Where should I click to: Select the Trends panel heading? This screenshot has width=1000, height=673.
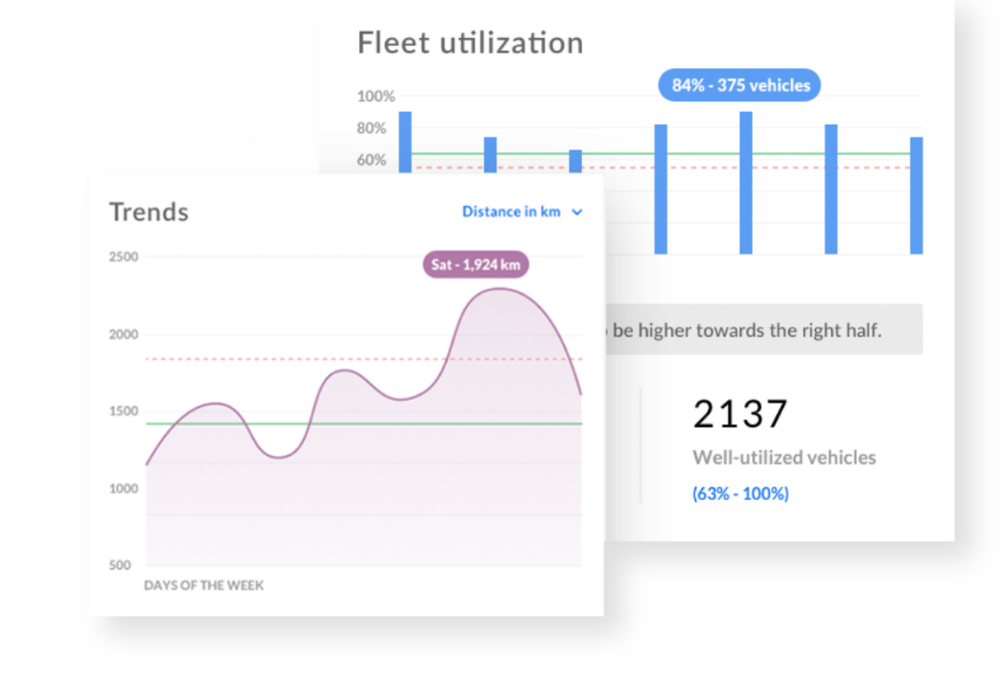coord(148,212)
